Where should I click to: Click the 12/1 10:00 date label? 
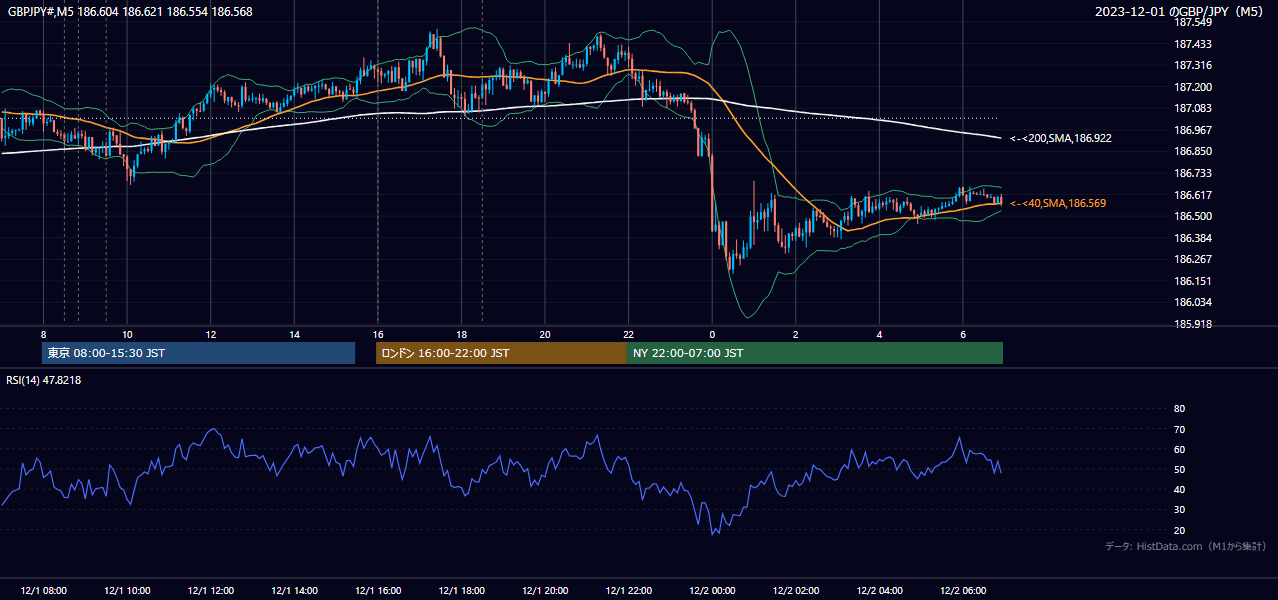click(127, 591)
